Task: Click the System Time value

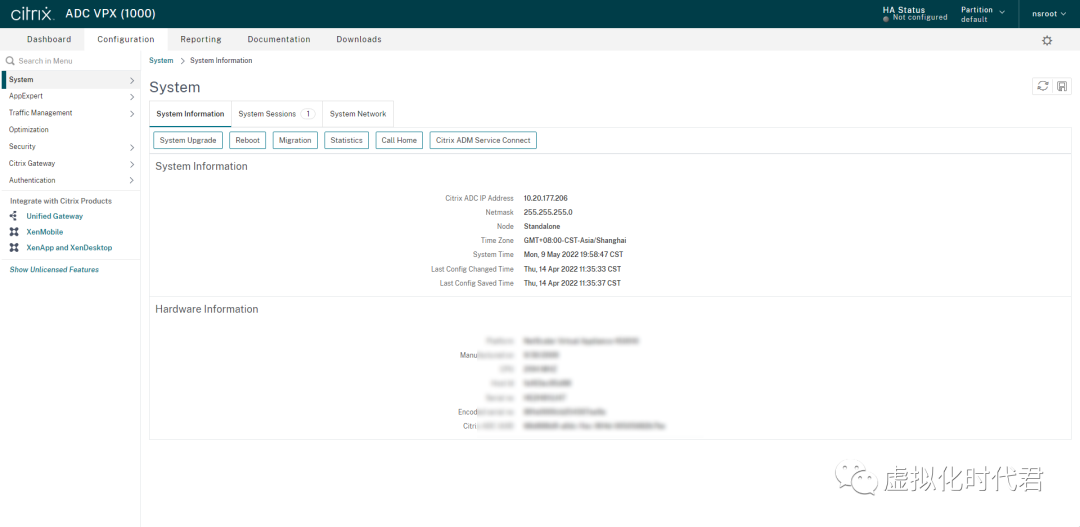Action: click(x=573, y=255)
